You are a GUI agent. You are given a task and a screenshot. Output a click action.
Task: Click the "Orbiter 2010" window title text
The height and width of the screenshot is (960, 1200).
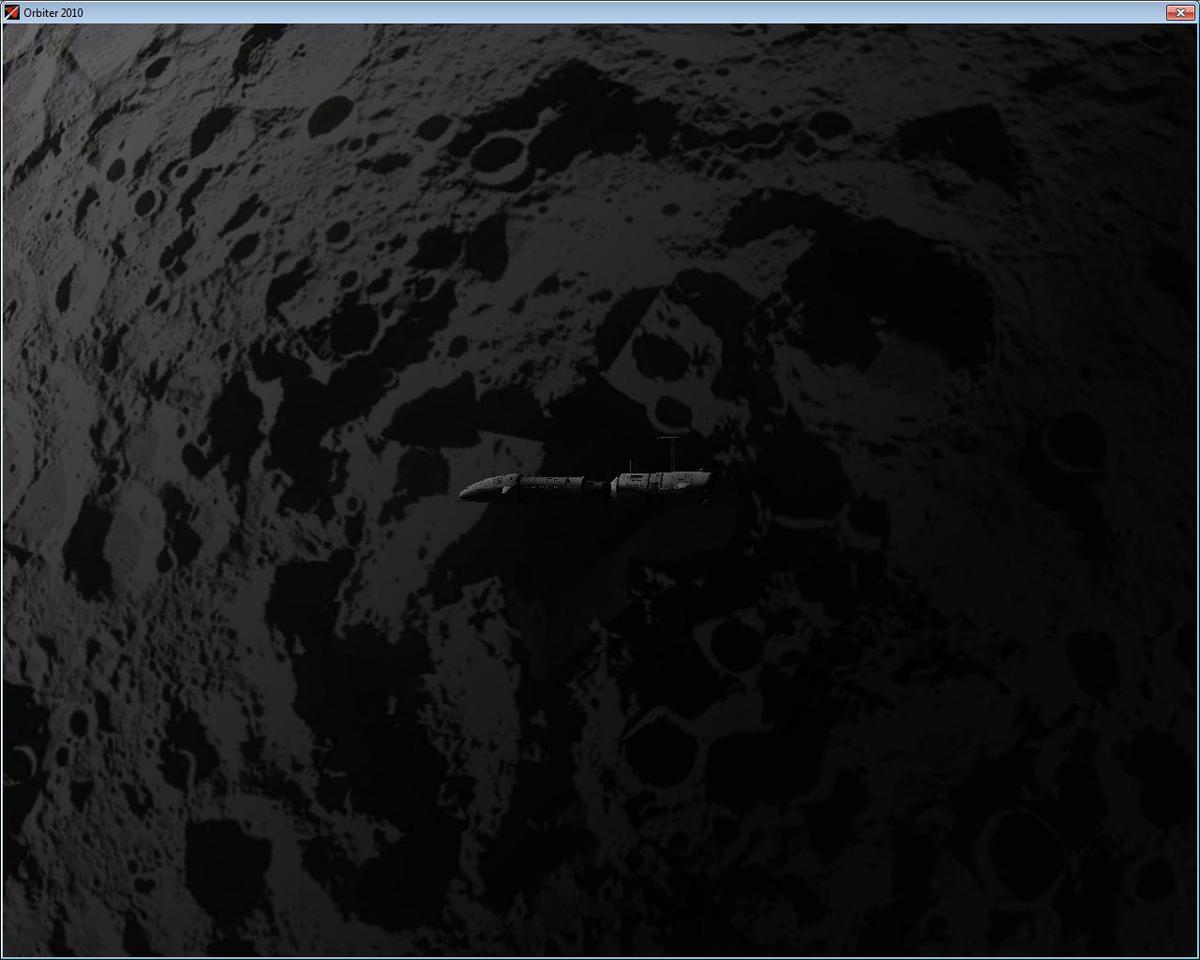(x=53, y=13)
